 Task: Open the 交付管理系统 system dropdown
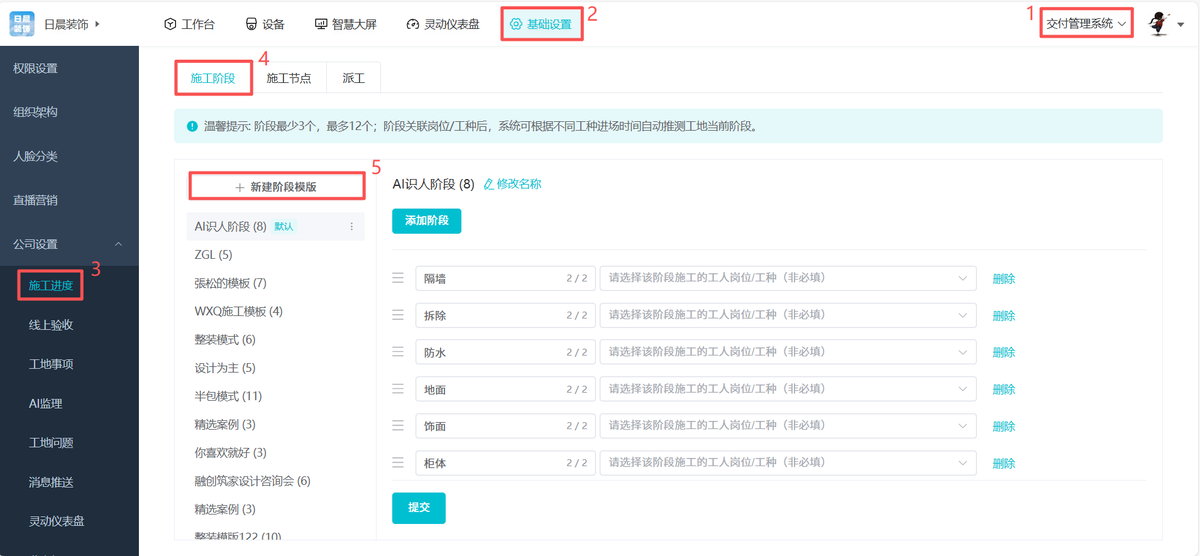(1085, 23)
